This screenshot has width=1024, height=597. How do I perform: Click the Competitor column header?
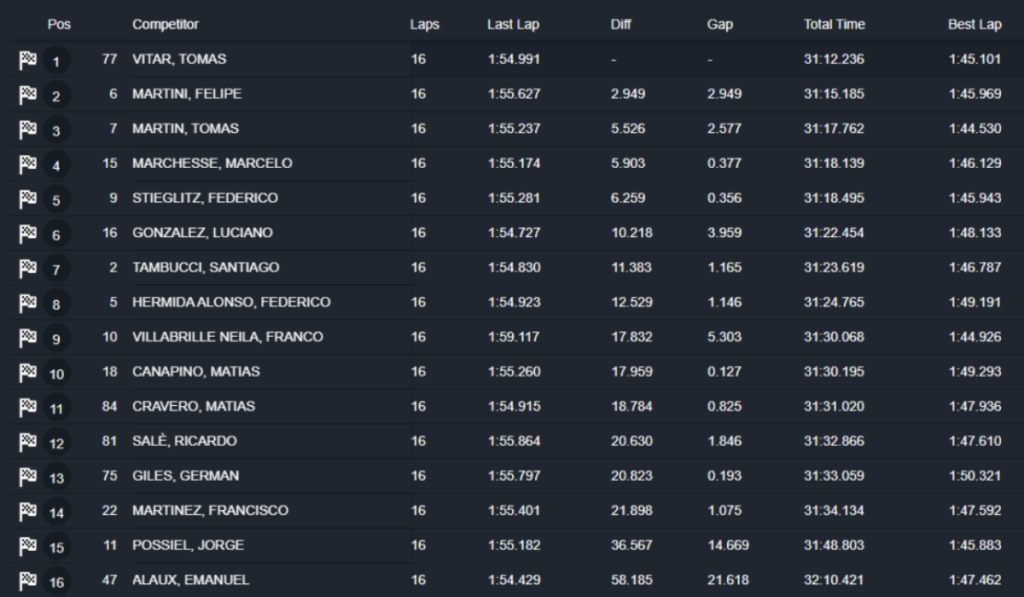point(165,24)
